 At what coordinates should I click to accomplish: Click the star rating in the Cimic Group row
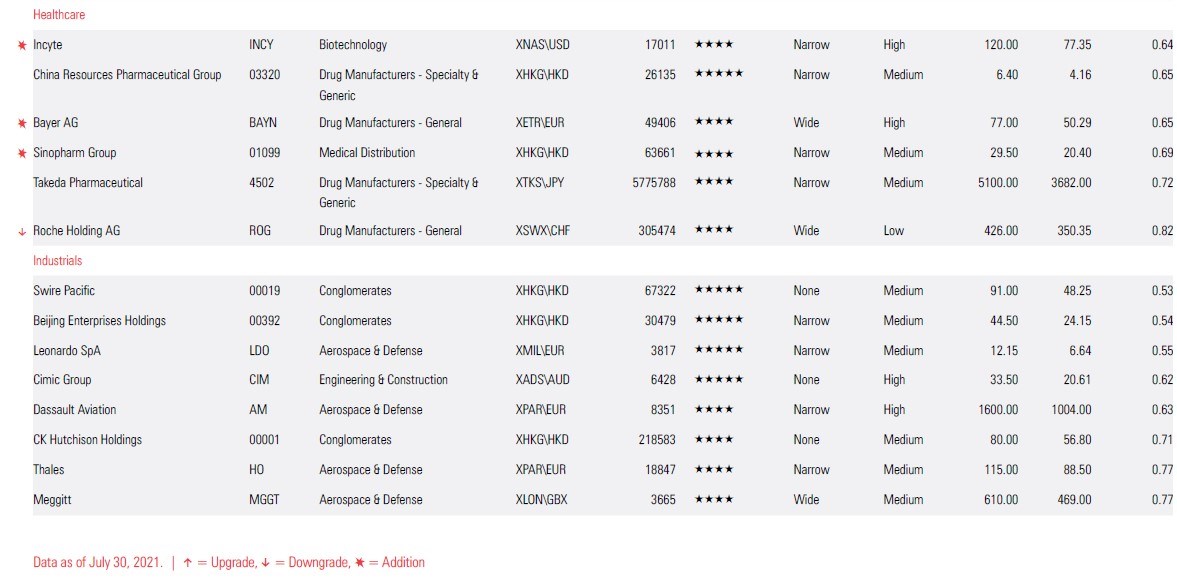coord(718,379)
